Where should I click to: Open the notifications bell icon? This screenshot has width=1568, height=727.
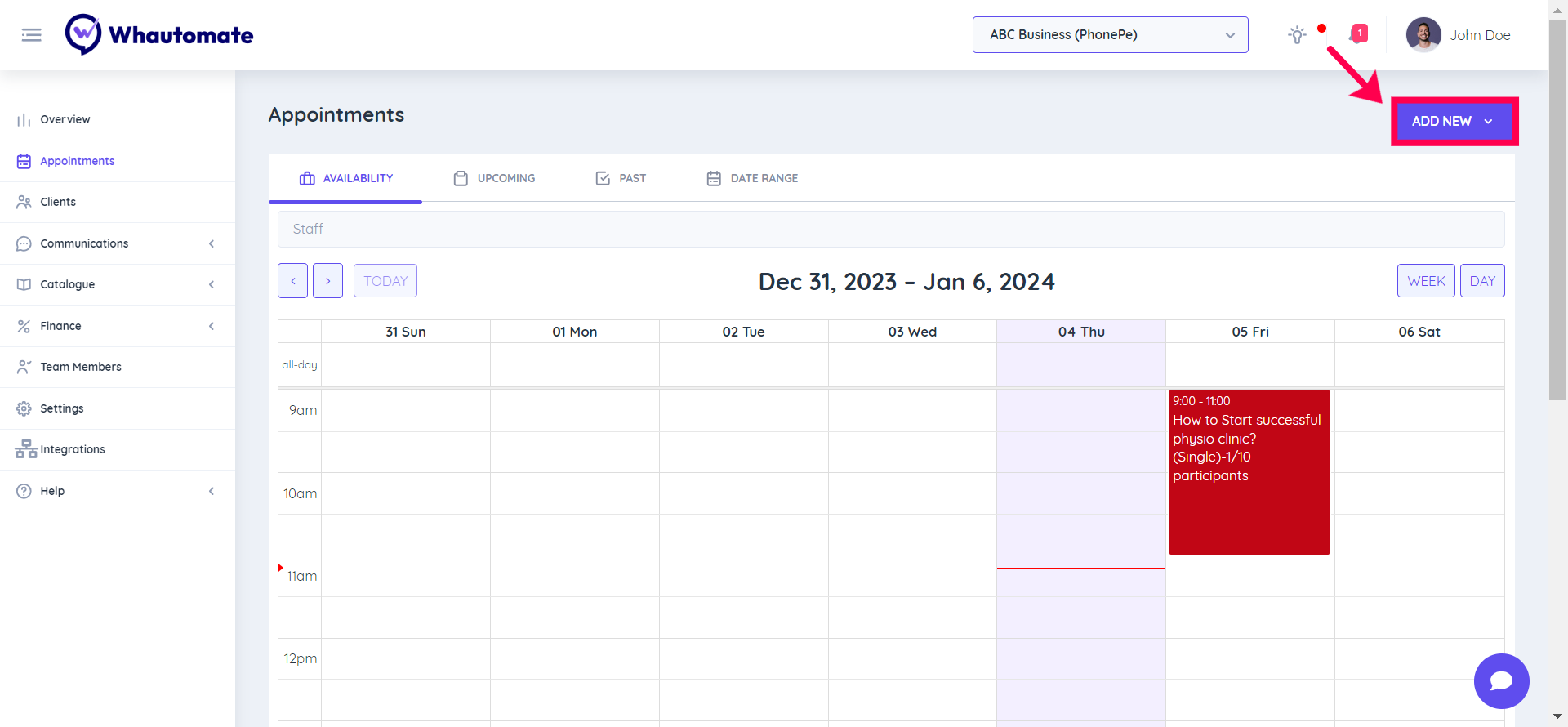click(1357, 34)
